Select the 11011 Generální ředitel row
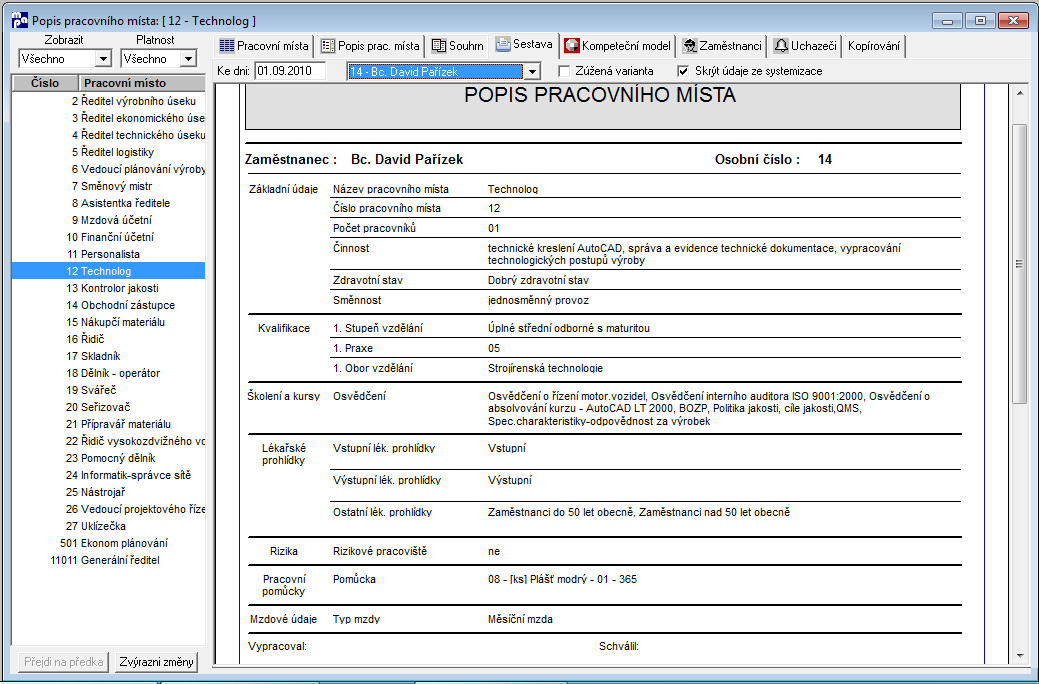 coord(109,561)
